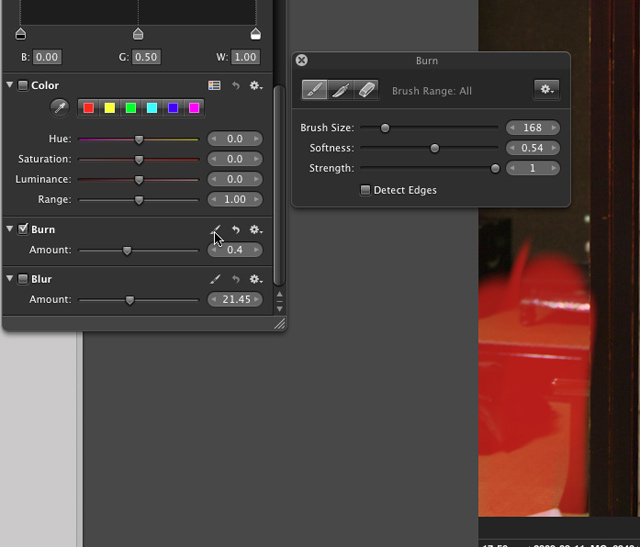
Task: Click the Blur brush icon
Action: [x=215, y=279]
